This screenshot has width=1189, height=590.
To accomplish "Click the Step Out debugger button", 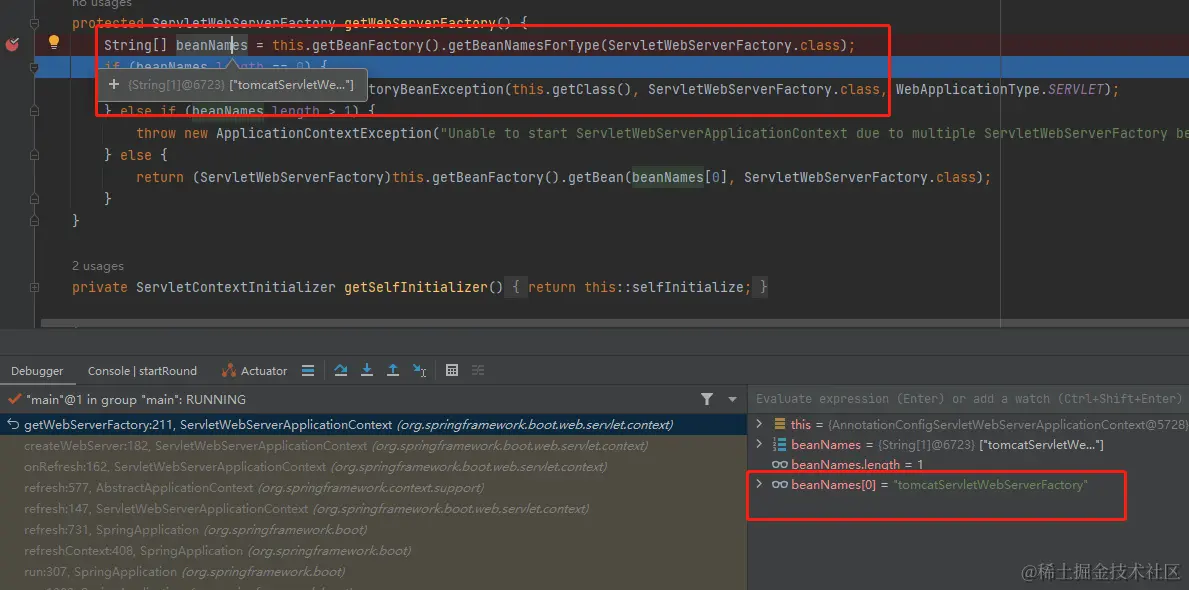I will pyautogui.click(x=393, y=370).
